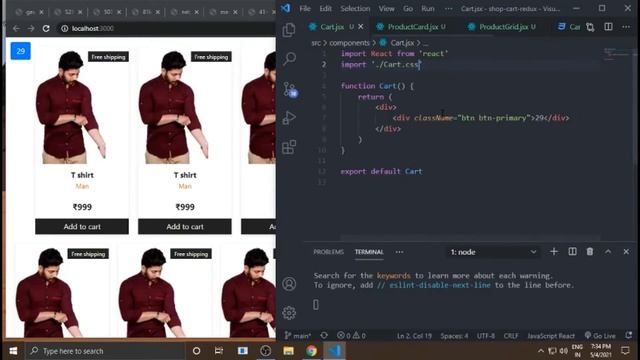The height and width of the screenshot is (360, 640).
Task: Open Task View on the taskbar
Action: (x=219, y=351)
